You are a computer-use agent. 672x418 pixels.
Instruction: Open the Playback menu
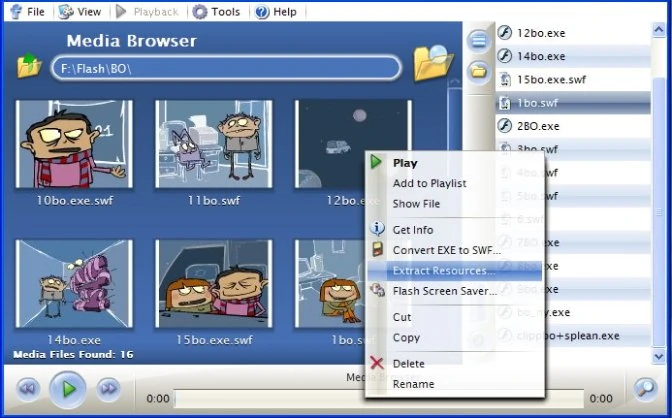coord(147,12)
